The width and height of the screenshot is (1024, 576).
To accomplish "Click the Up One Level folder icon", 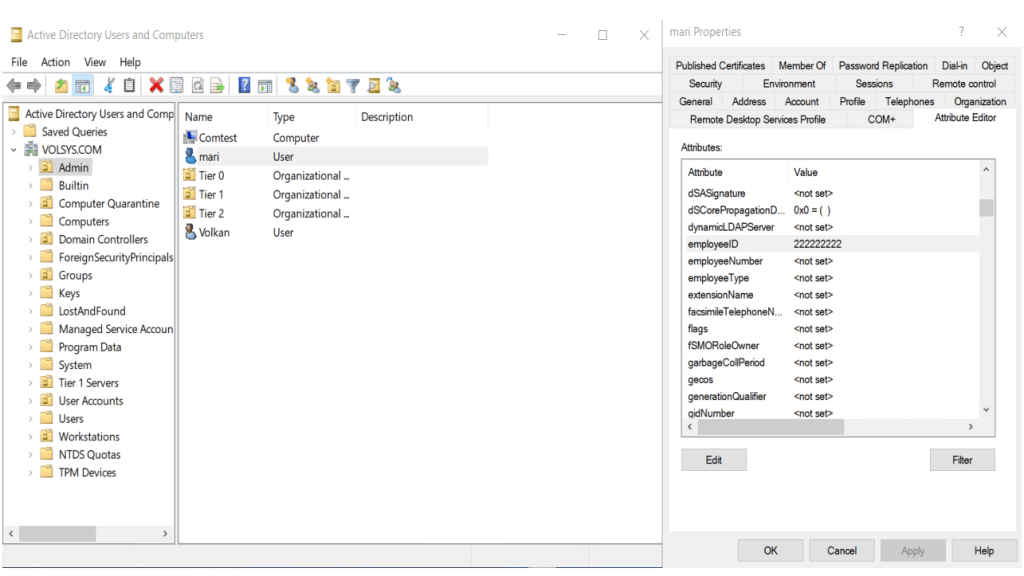I will pyautogui.click(x=62, y=86).
